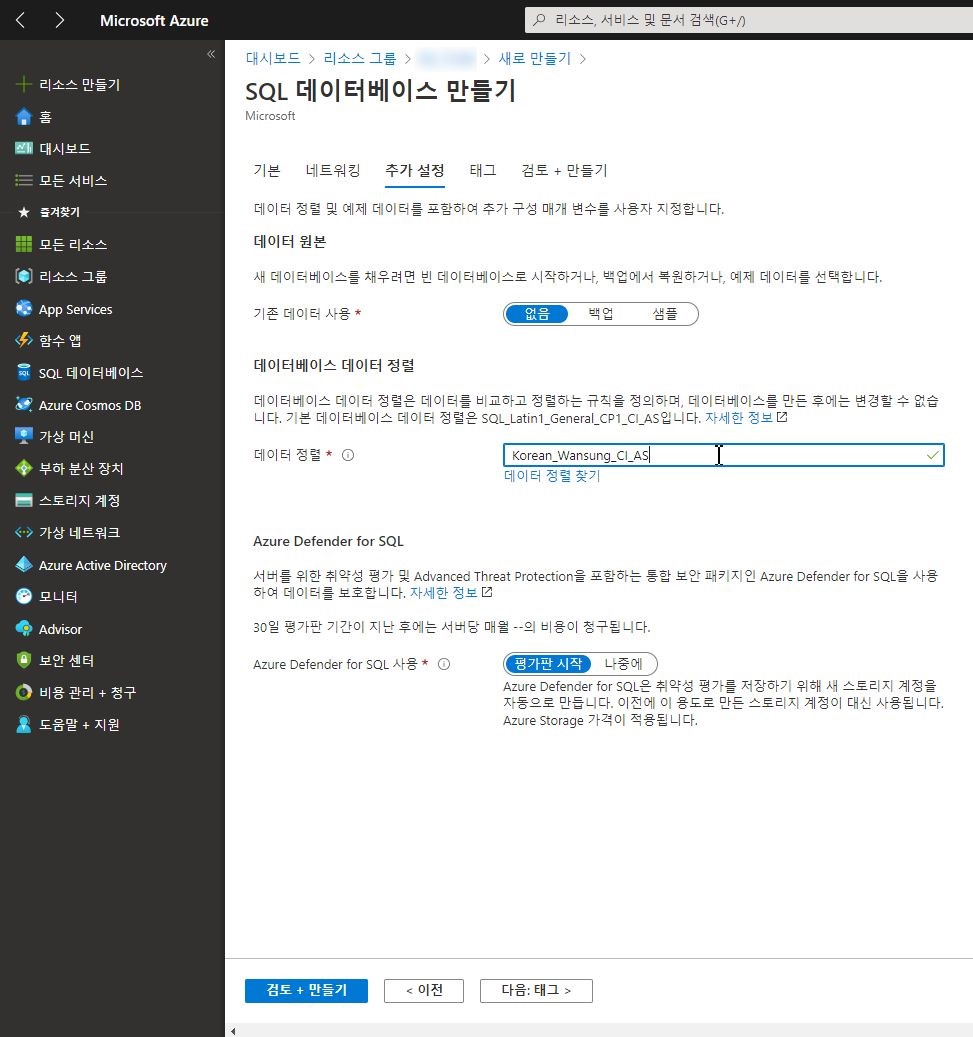Click the 보안 센터 shield icon
Image resolution: width=973 pixels, height=1037 pixels.
pyautogui.click(x=24, y=660)
